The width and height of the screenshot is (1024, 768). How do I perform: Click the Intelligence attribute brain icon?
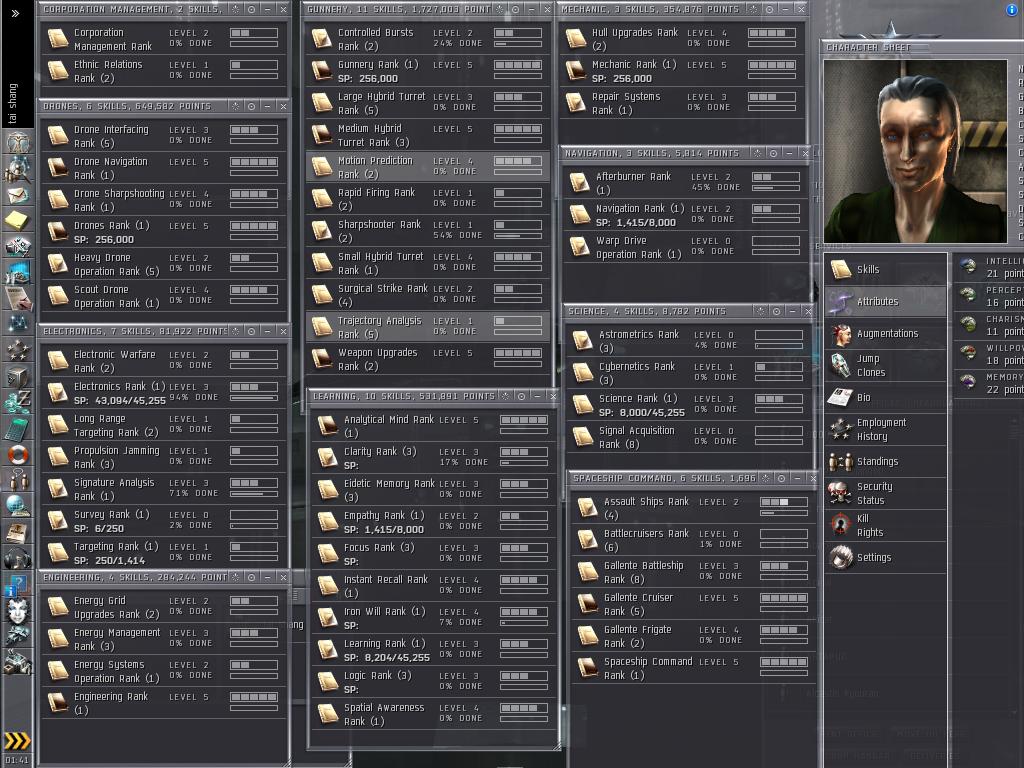(968, 266)
